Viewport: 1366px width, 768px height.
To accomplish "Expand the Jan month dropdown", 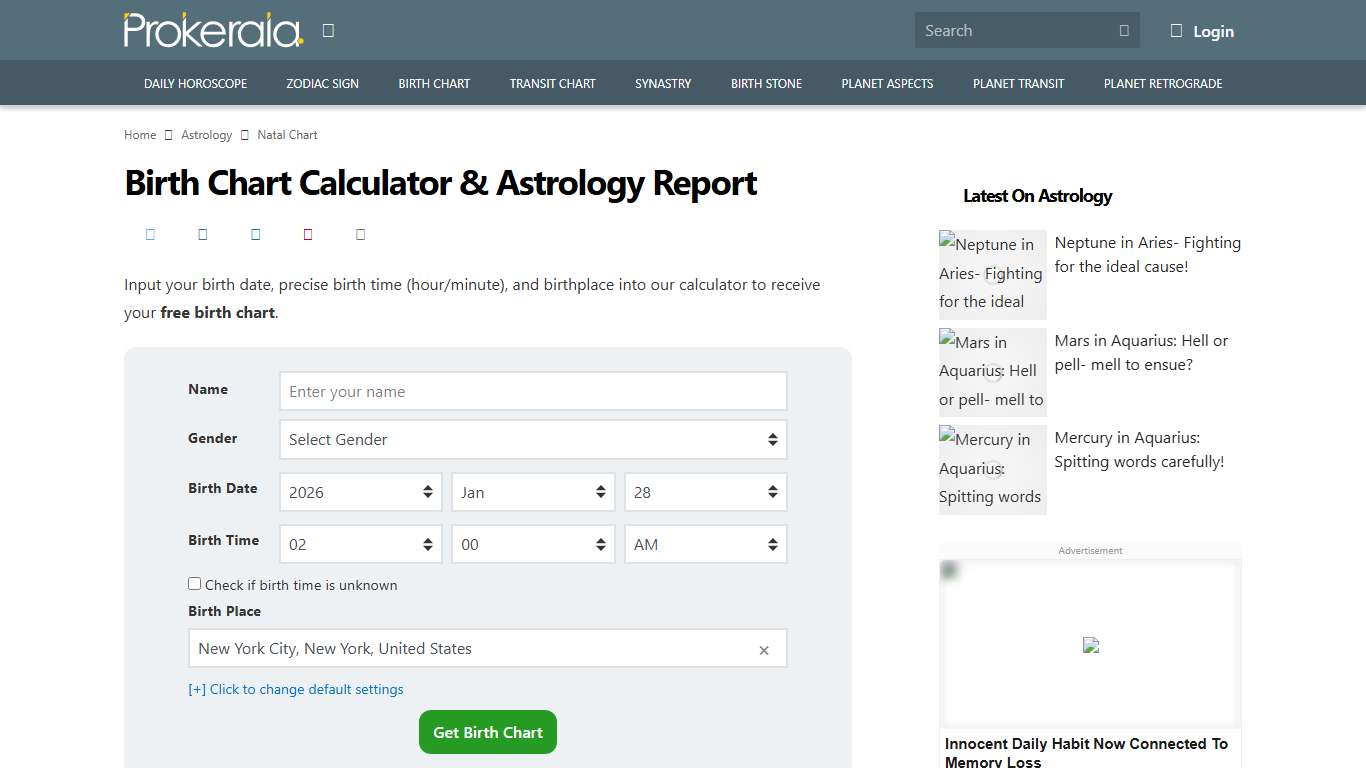I will coord(533,491).
